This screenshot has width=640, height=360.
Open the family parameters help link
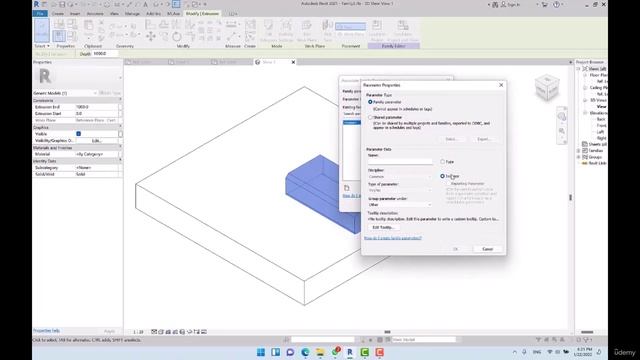click(393, 238)
